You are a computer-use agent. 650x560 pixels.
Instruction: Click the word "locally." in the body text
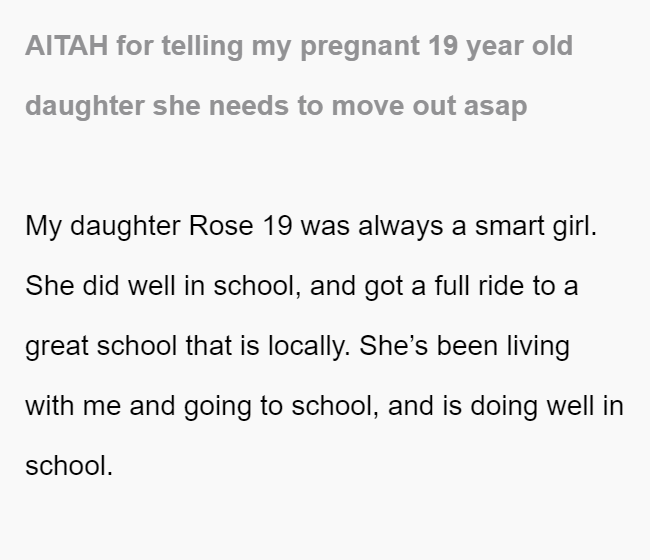(x=309, y=347)
